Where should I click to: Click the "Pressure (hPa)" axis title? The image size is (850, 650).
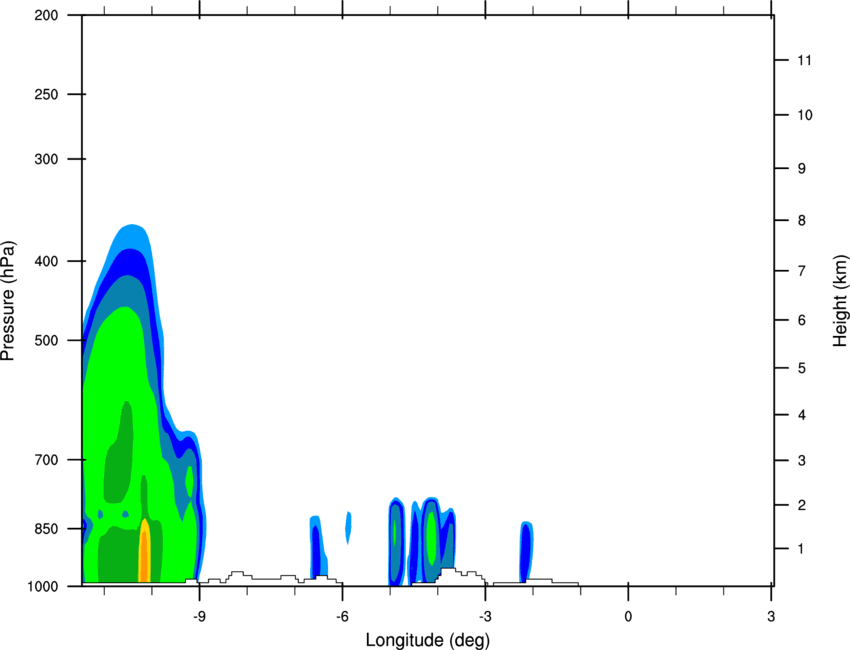(8, 301)
